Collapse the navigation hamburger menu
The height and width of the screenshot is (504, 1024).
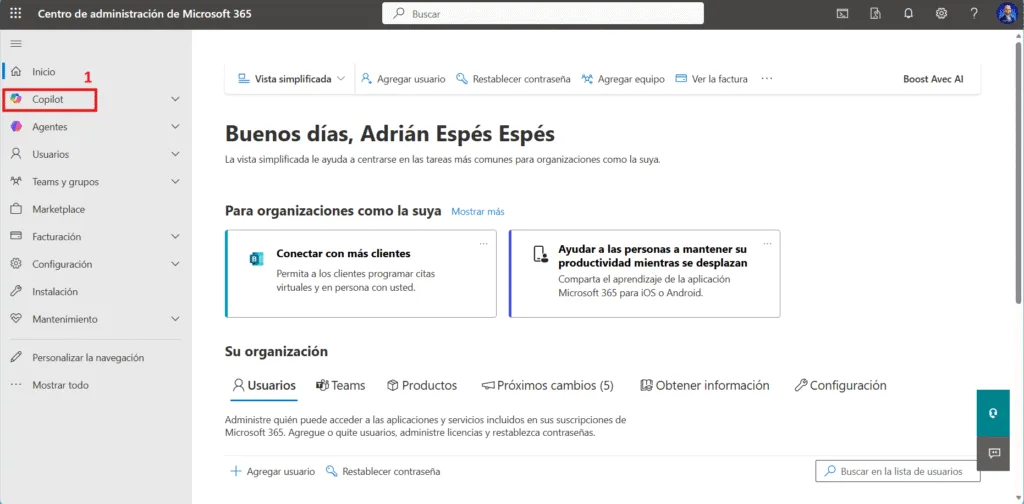tap(16, 44)
